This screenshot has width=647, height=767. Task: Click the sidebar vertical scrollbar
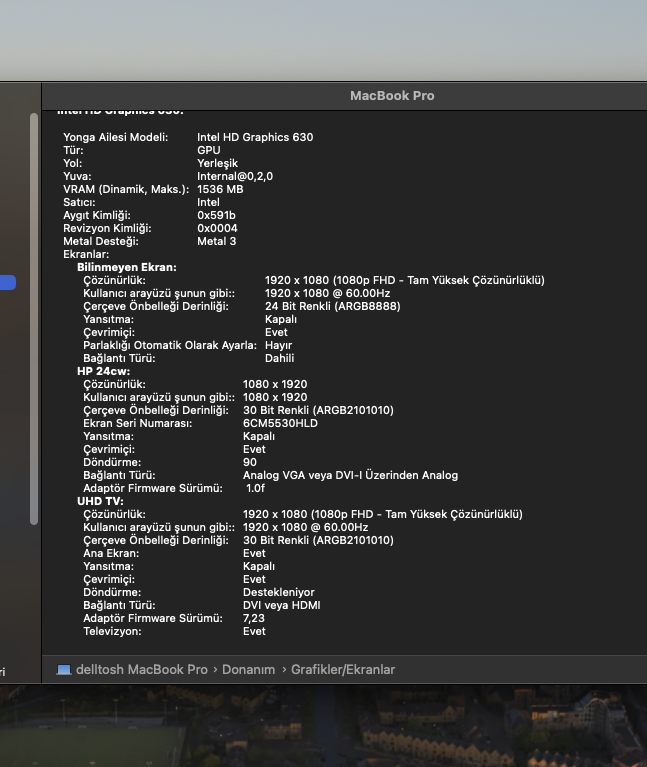(34, 320)
